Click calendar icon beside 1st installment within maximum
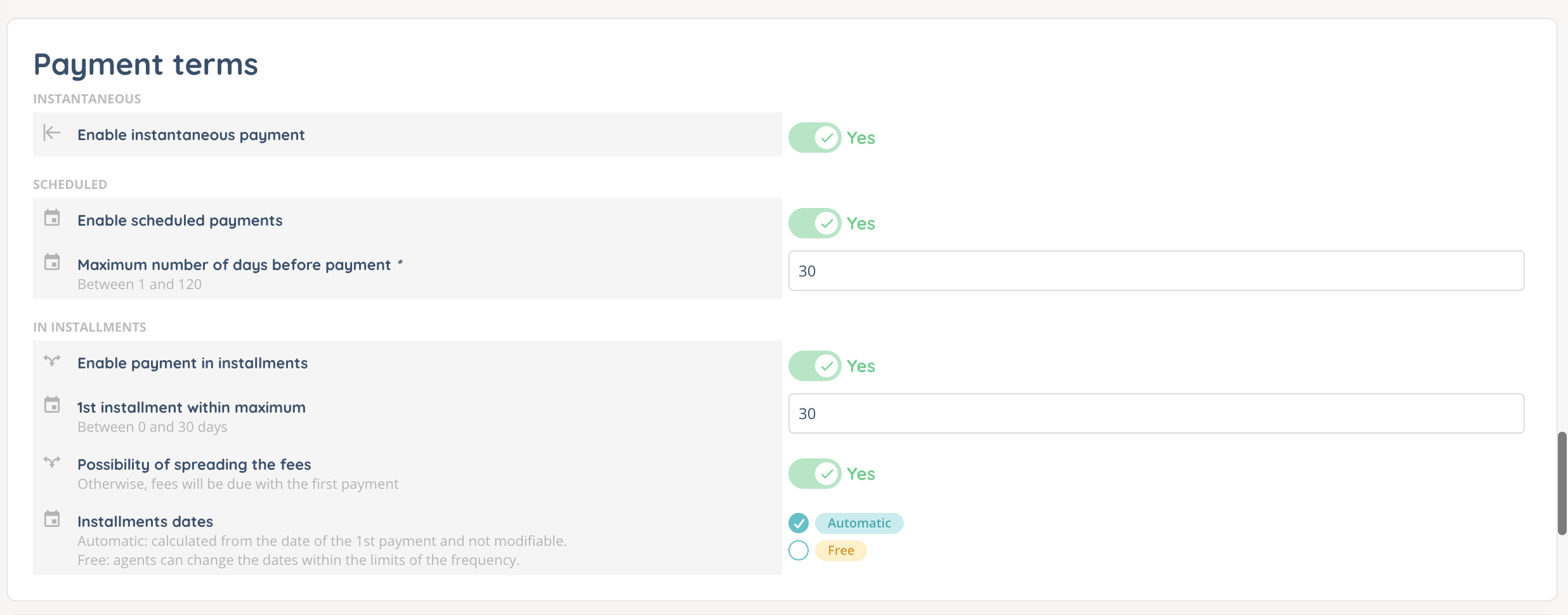This screenshot has height=615, width=1568. pyautogui.click(x=52, y=405)
